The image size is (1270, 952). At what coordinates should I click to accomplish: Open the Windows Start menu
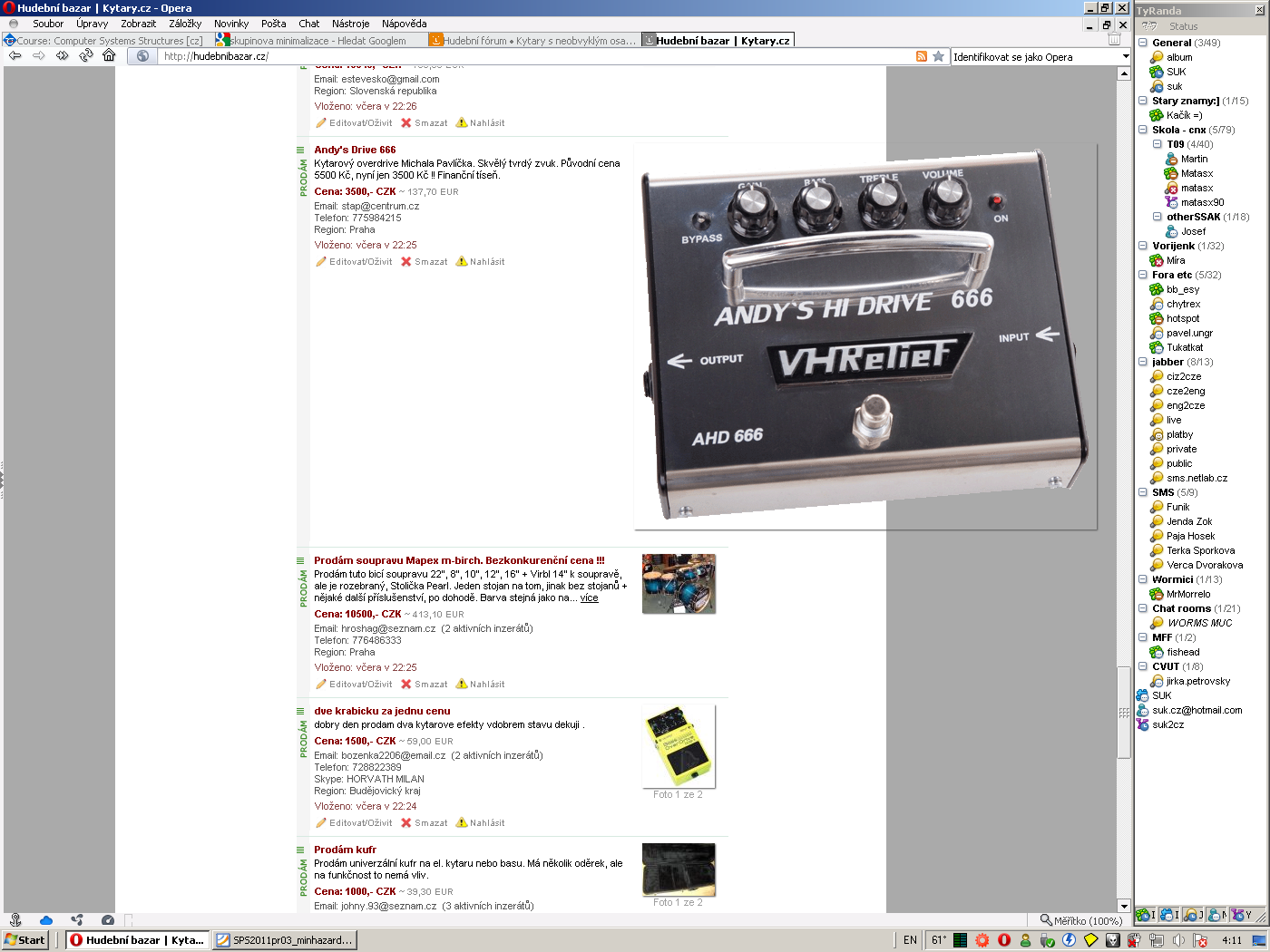pos(24,940)
